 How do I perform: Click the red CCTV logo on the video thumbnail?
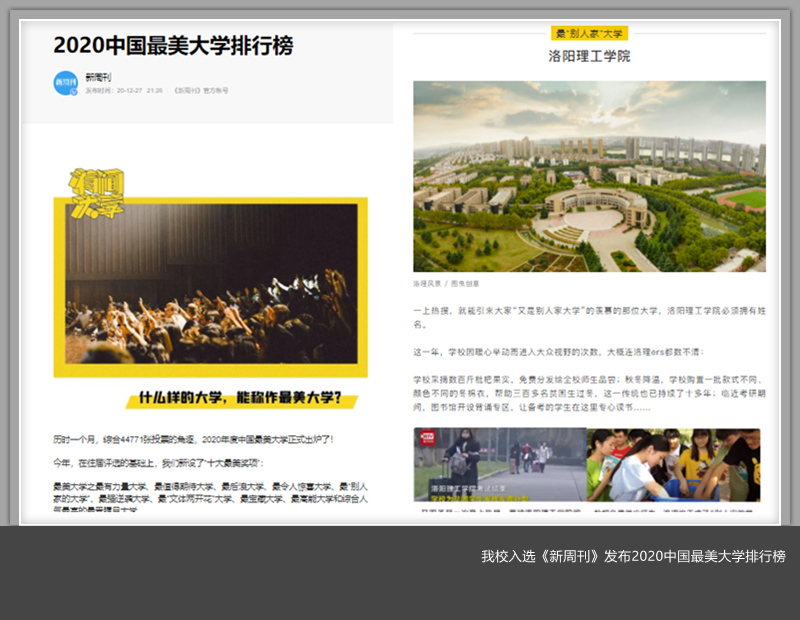coord(427,437)
